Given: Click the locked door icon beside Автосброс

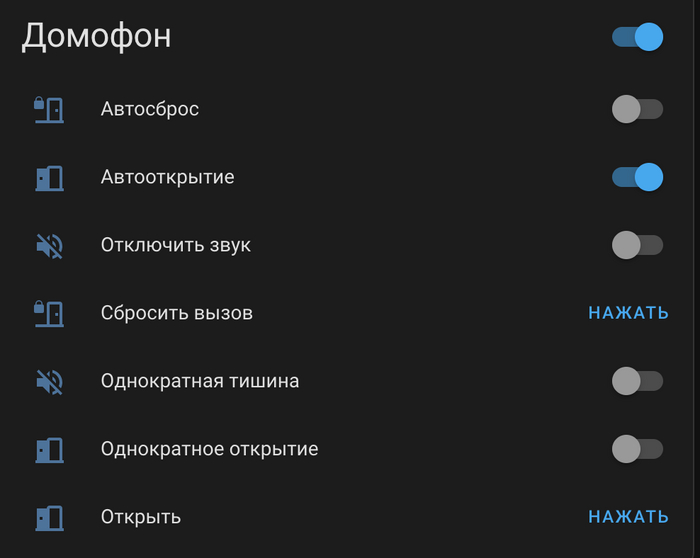Looking at the screenshot, I should (x=49, y=109).
